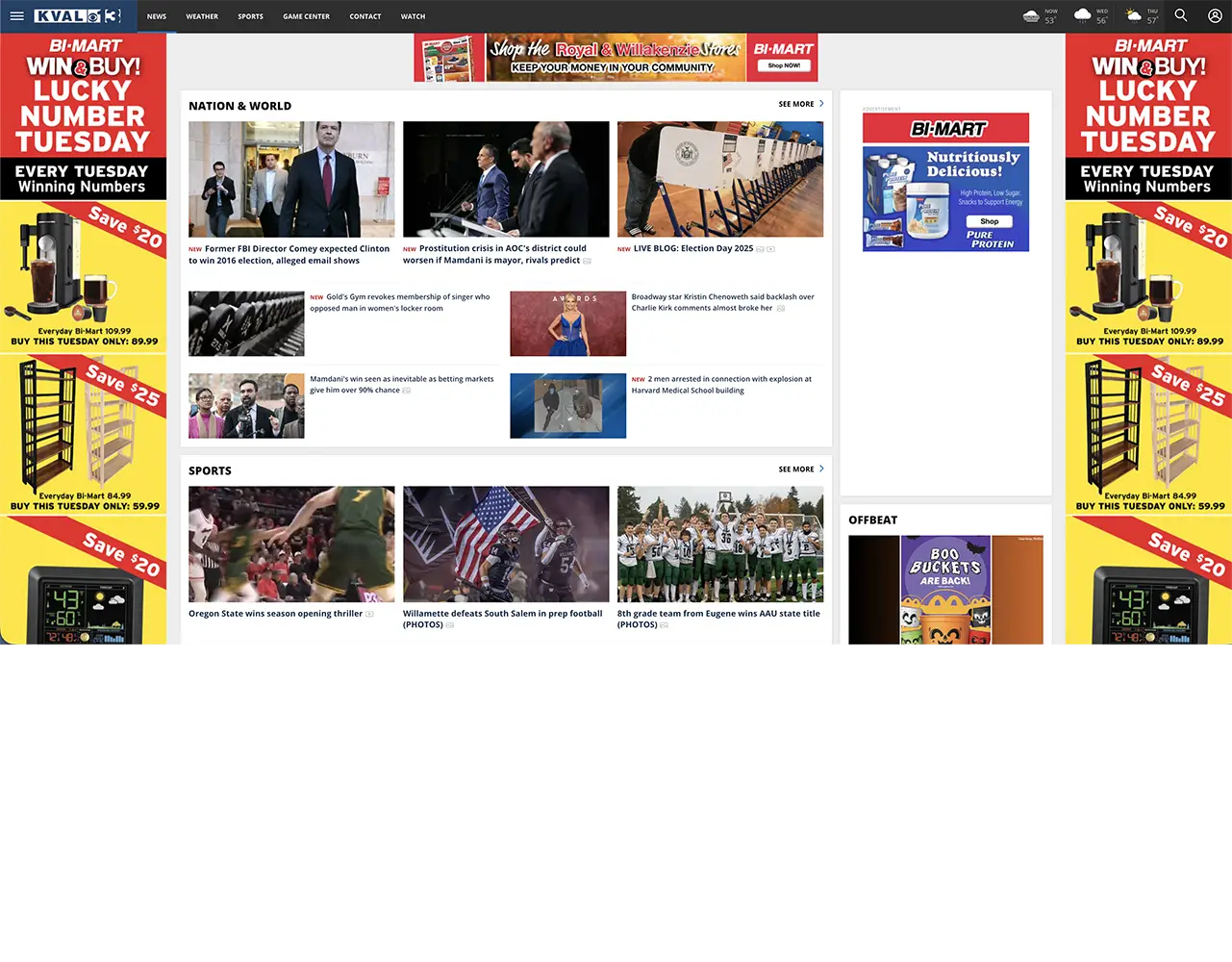Click photo icon after Willamette football headline

click(x=450, y=625)
